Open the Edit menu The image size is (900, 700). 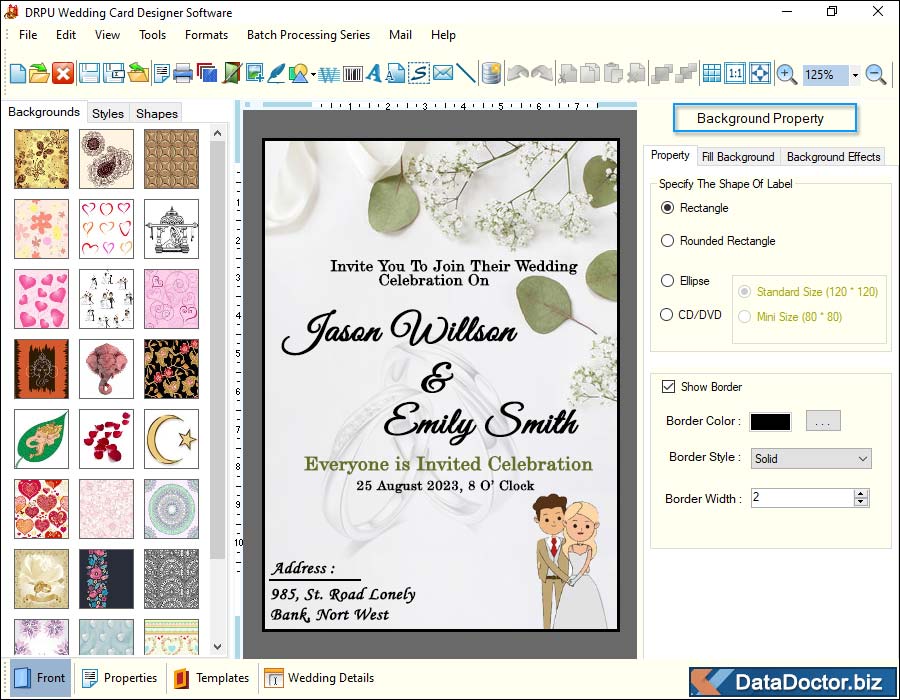(66, 35)
